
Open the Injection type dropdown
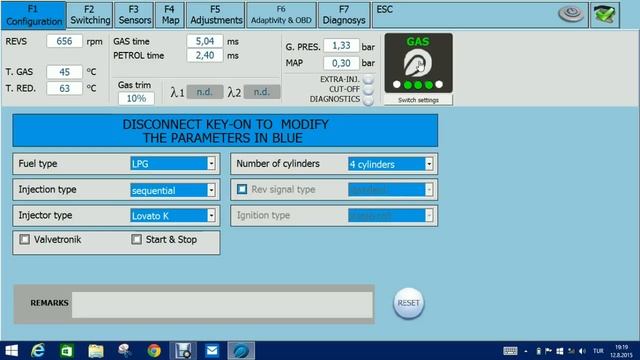(x=211, y=190)
